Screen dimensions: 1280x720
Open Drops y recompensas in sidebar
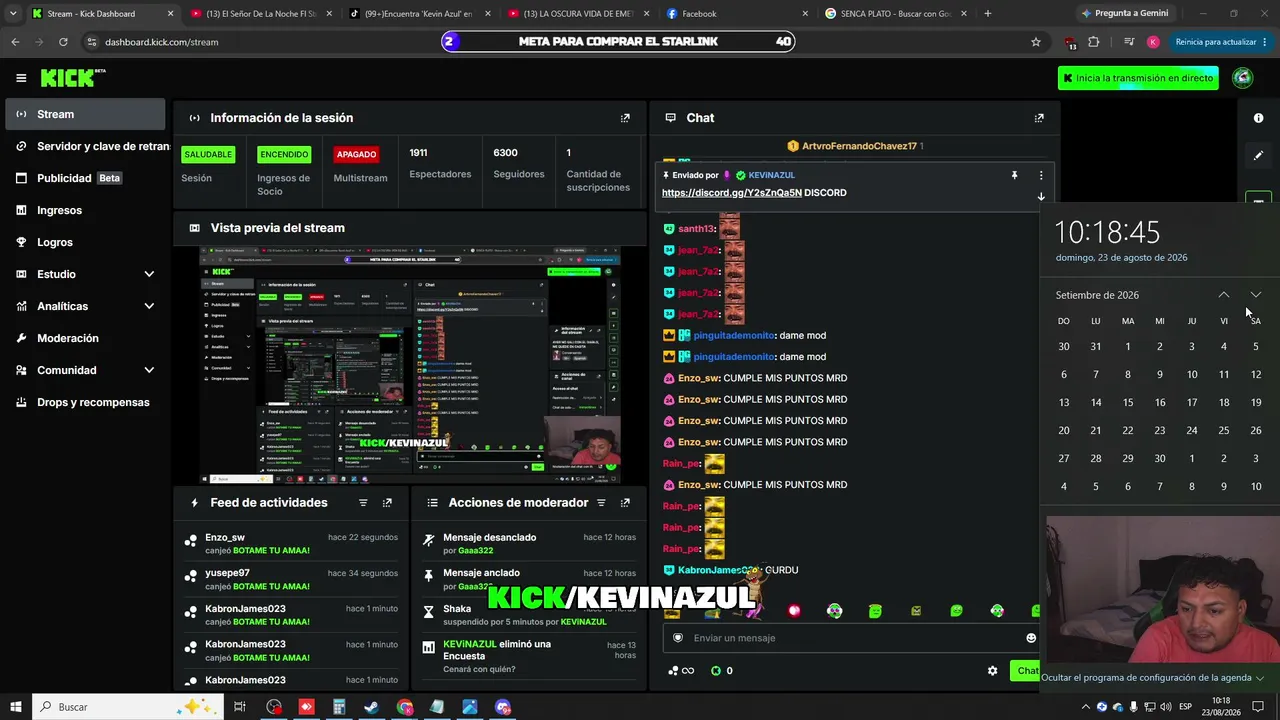pyautogui.click(x=85, y=402)
